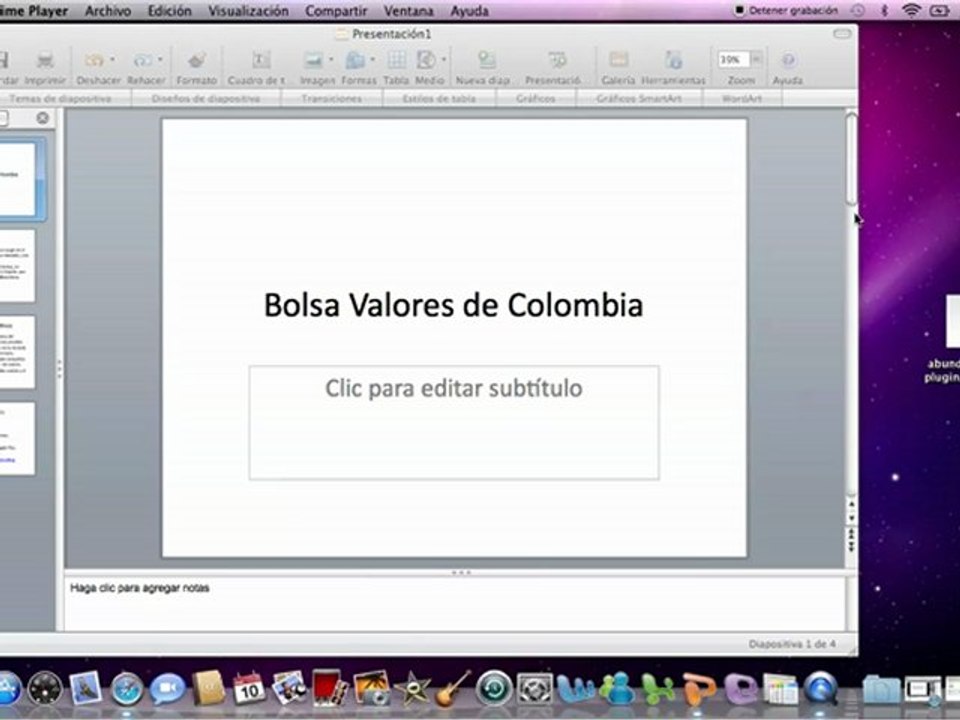The height and width of the screenshot is (720, 960).
Task: Open the Visualización menu
Action: [x=249, y=10]
